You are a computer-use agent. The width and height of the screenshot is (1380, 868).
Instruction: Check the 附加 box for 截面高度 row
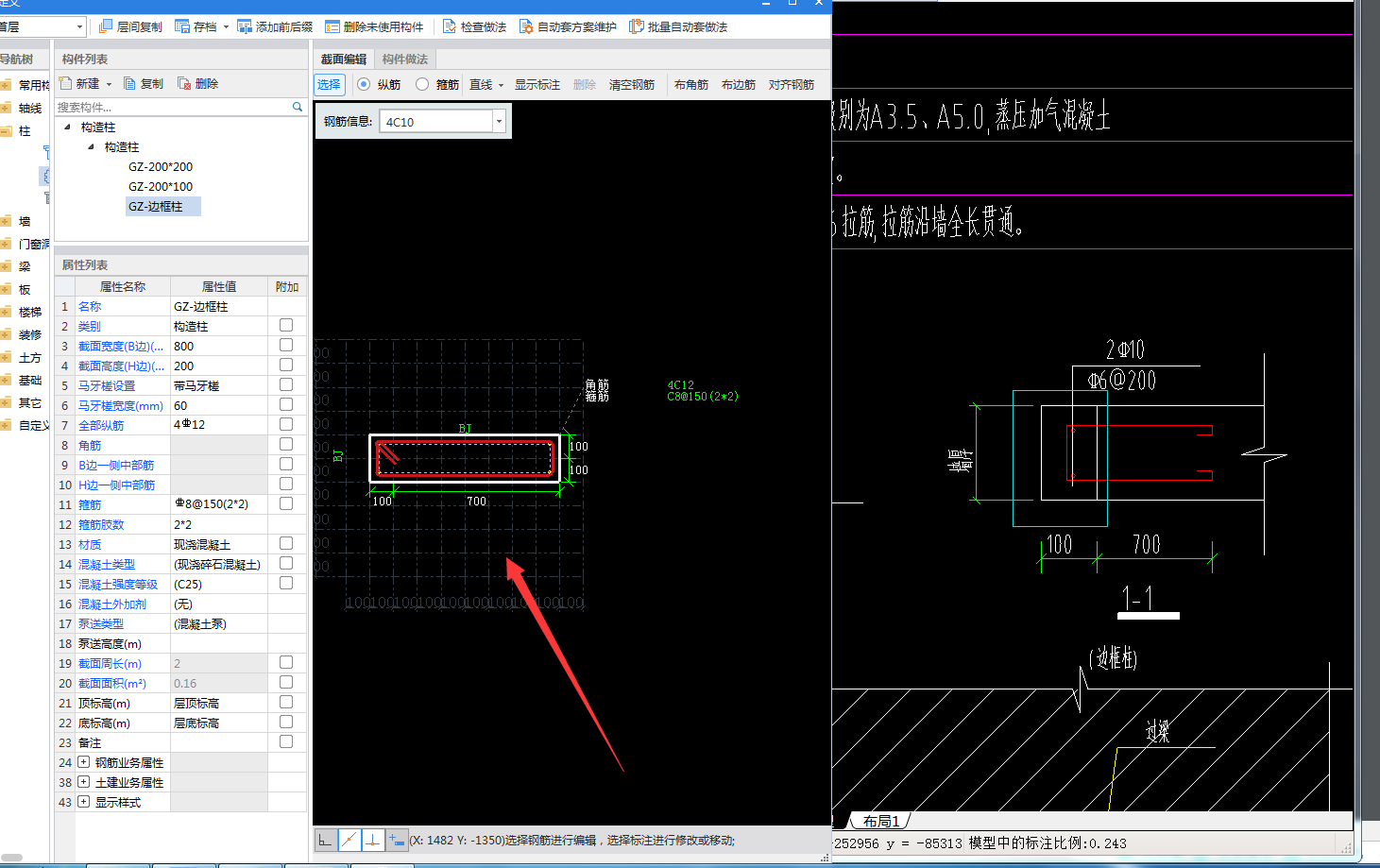pos(286,365)
